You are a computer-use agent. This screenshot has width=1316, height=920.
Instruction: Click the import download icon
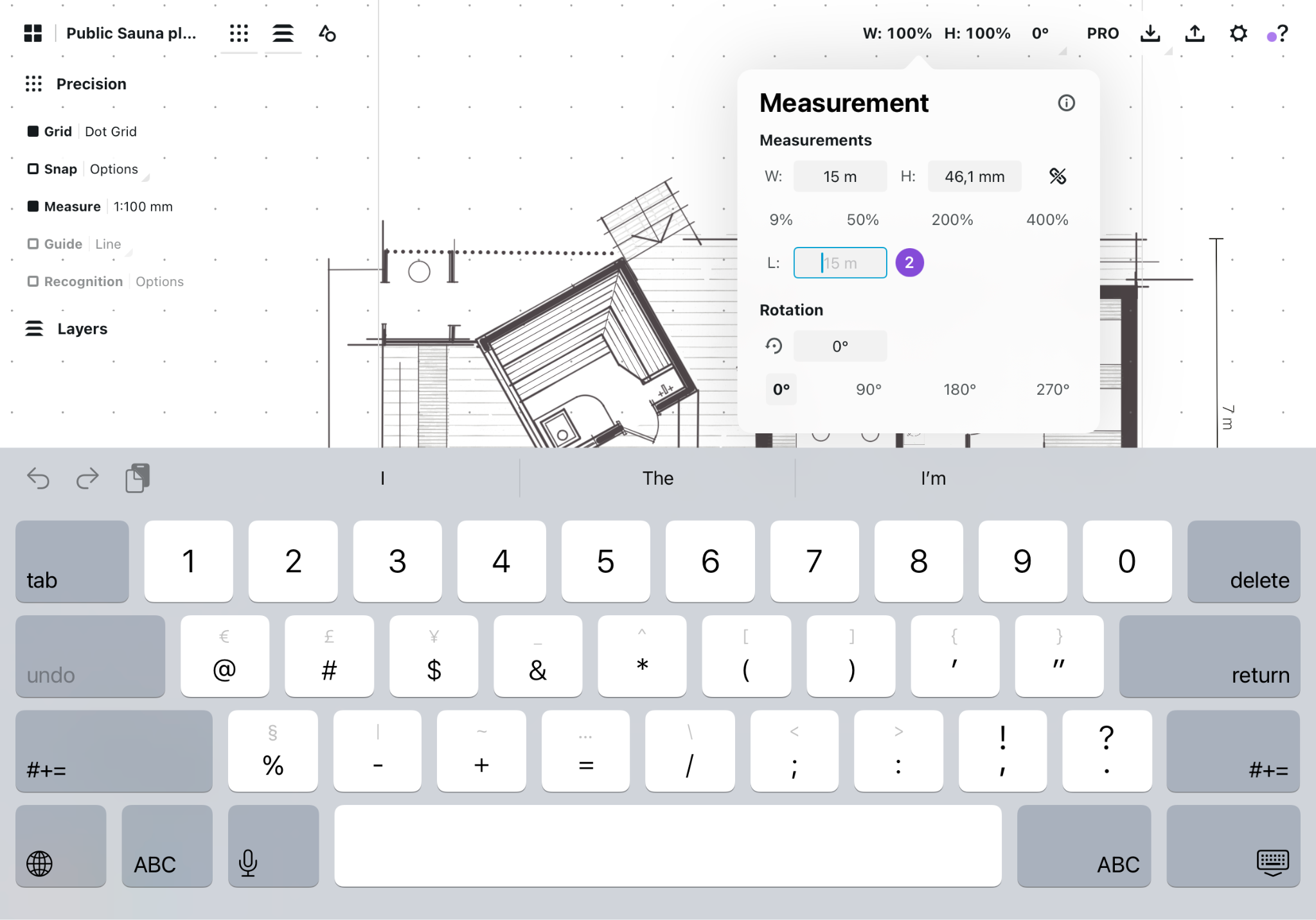[1150, 33]
